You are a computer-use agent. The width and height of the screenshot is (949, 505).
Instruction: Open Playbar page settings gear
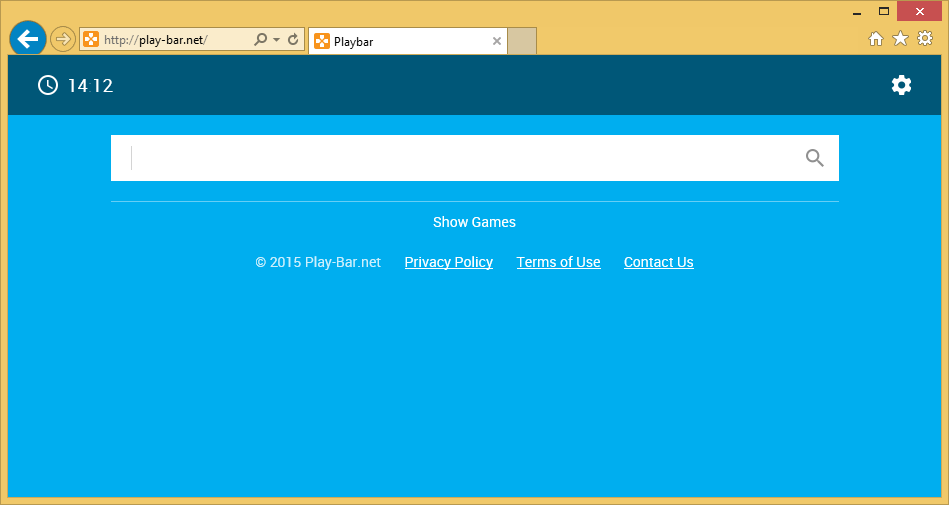tap(901, 85)
